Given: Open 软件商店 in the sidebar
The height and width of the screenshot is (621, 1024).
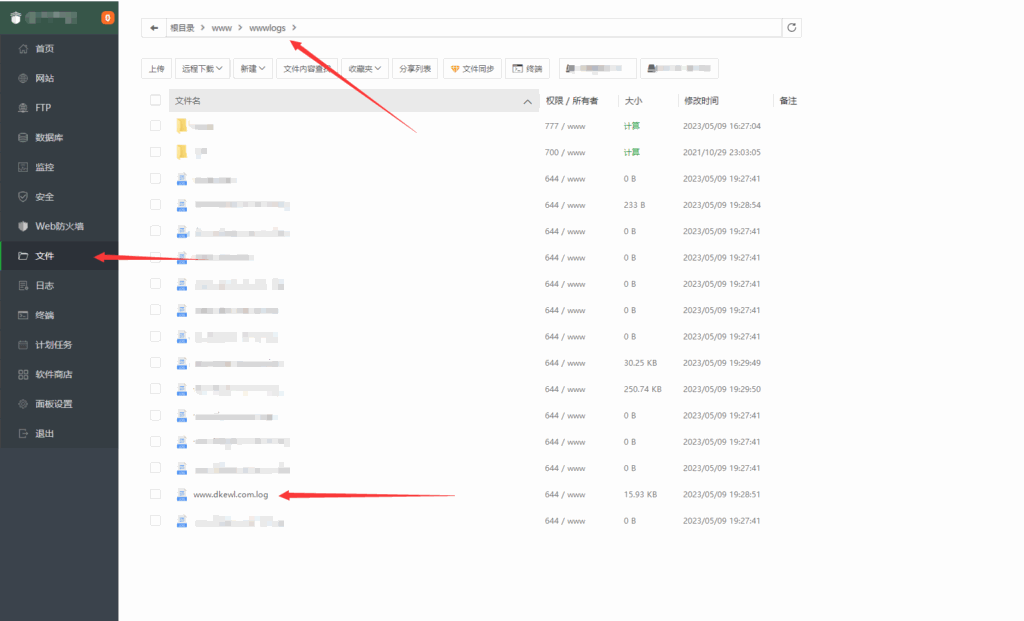Looking at the screenshot, I should 54,374.
